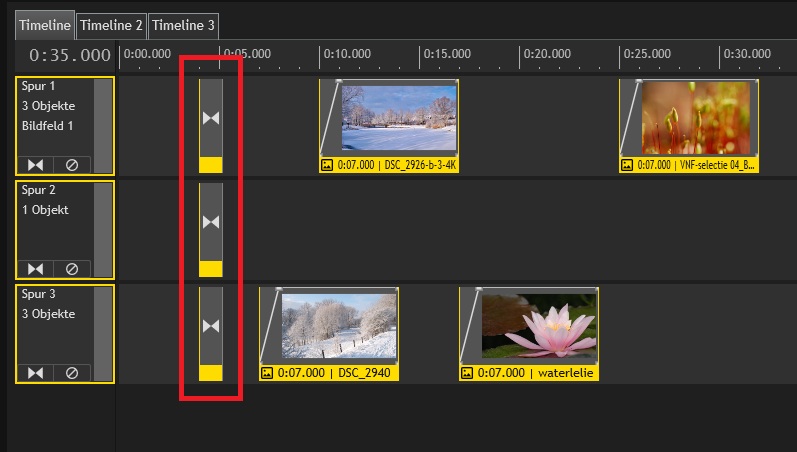
Task: Switch to the Timeline 3 tab
Action: pos(183,24)
